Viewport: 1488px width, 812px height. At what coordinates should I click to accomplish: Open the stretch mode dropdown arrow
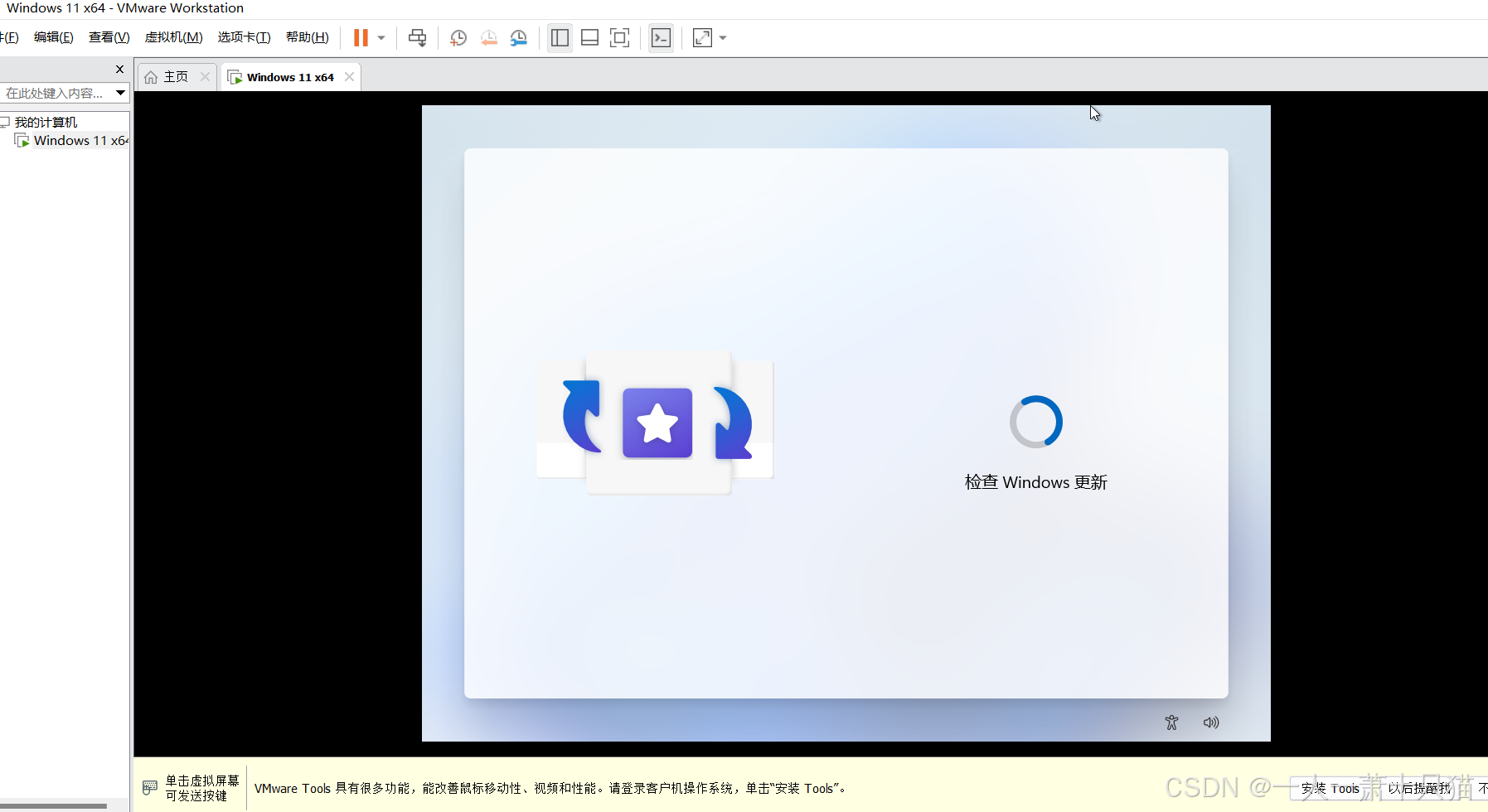click(x=723, y=37)
